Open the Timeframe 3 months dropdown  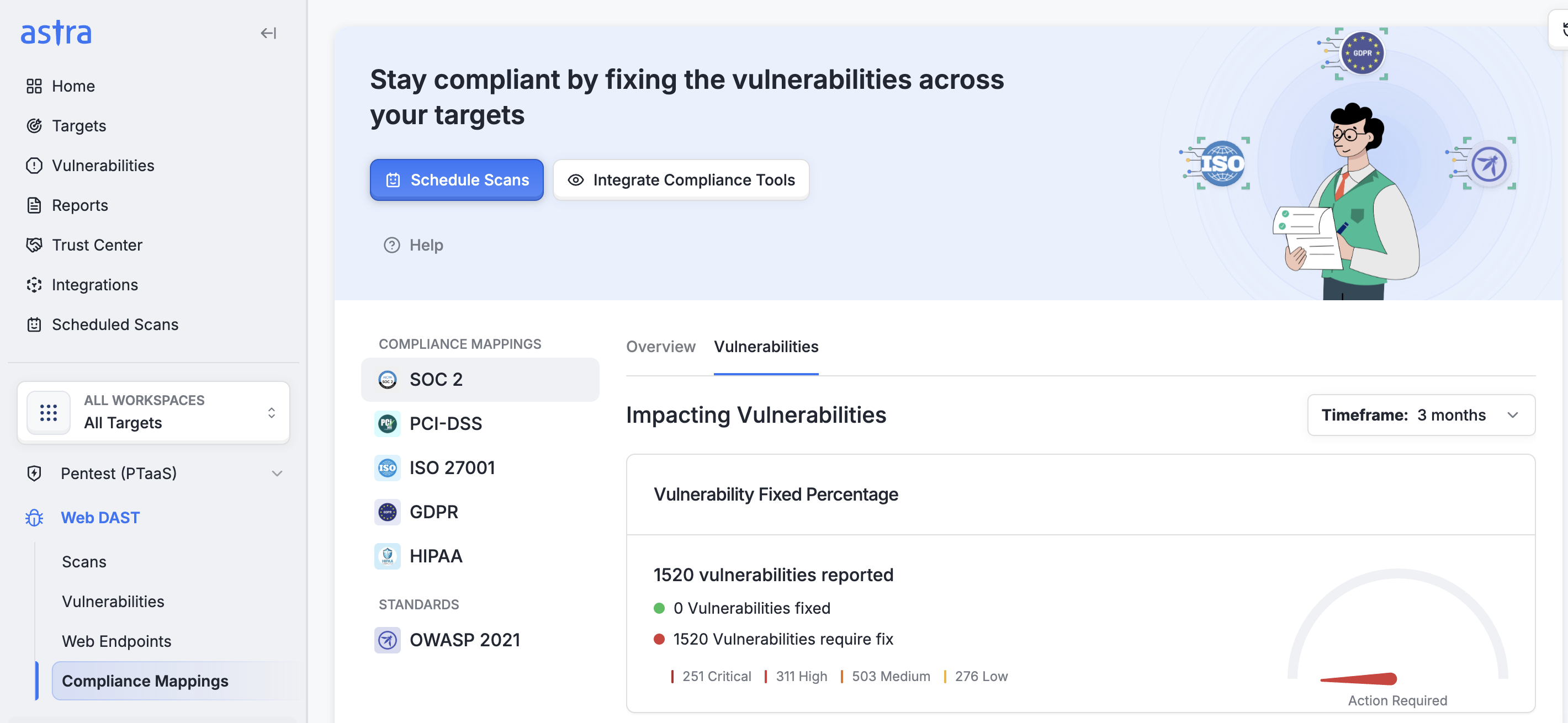click(1421, 414)
